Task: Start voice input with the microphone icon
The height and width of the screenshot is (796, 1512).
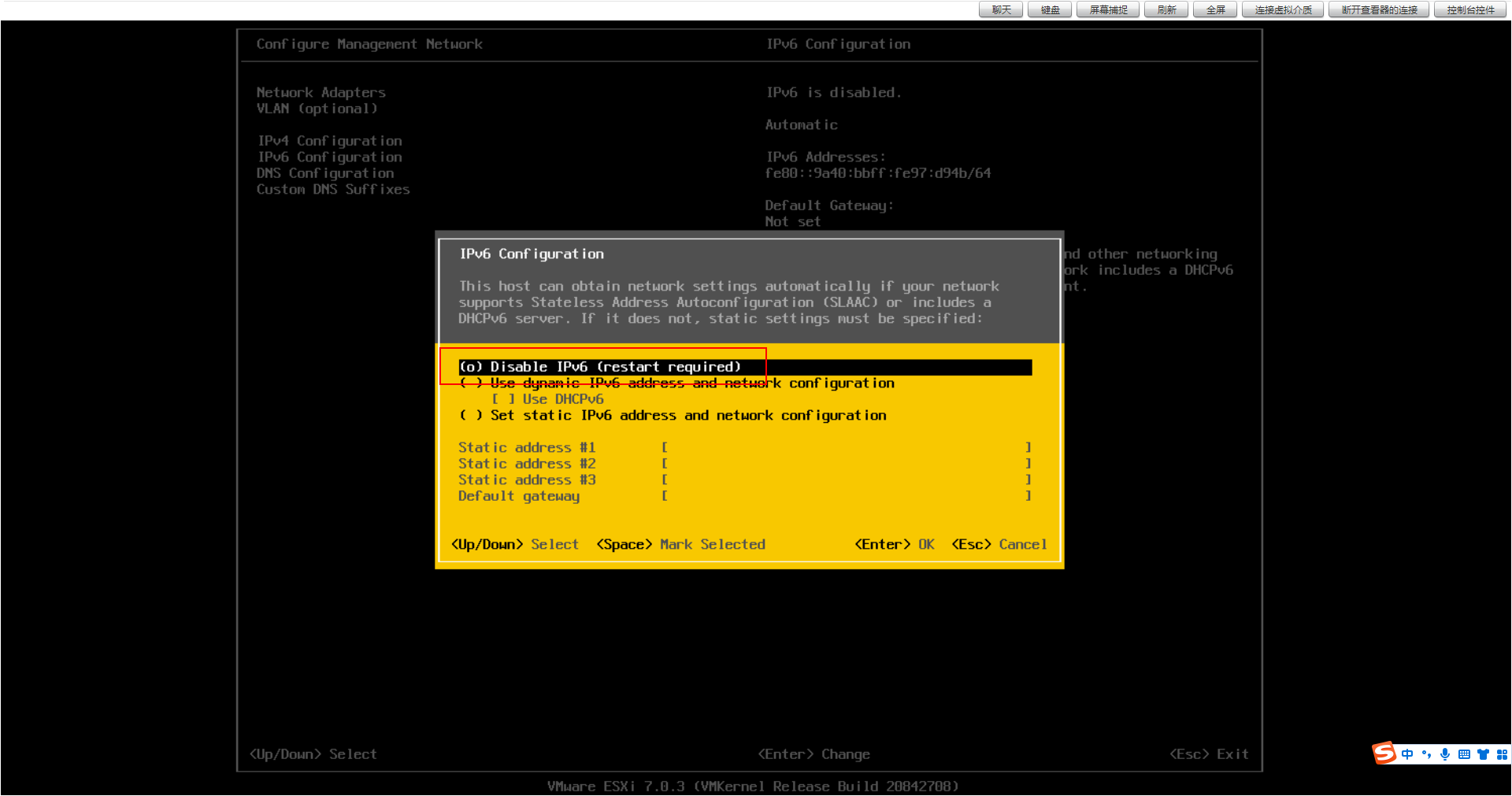Action: click(1445, 753)
